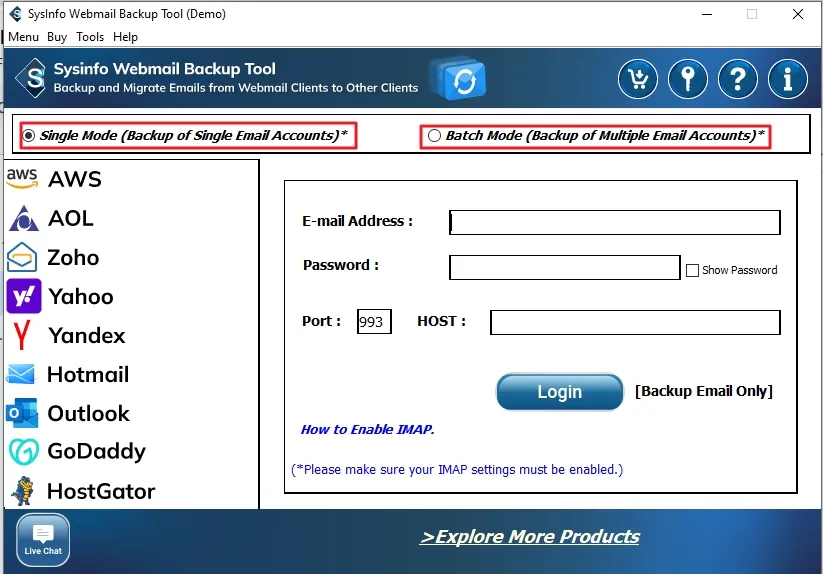This screenshot has width=823, height=574.
Task: Select the Hotmail envelope icon
Action: pos(22,374)
